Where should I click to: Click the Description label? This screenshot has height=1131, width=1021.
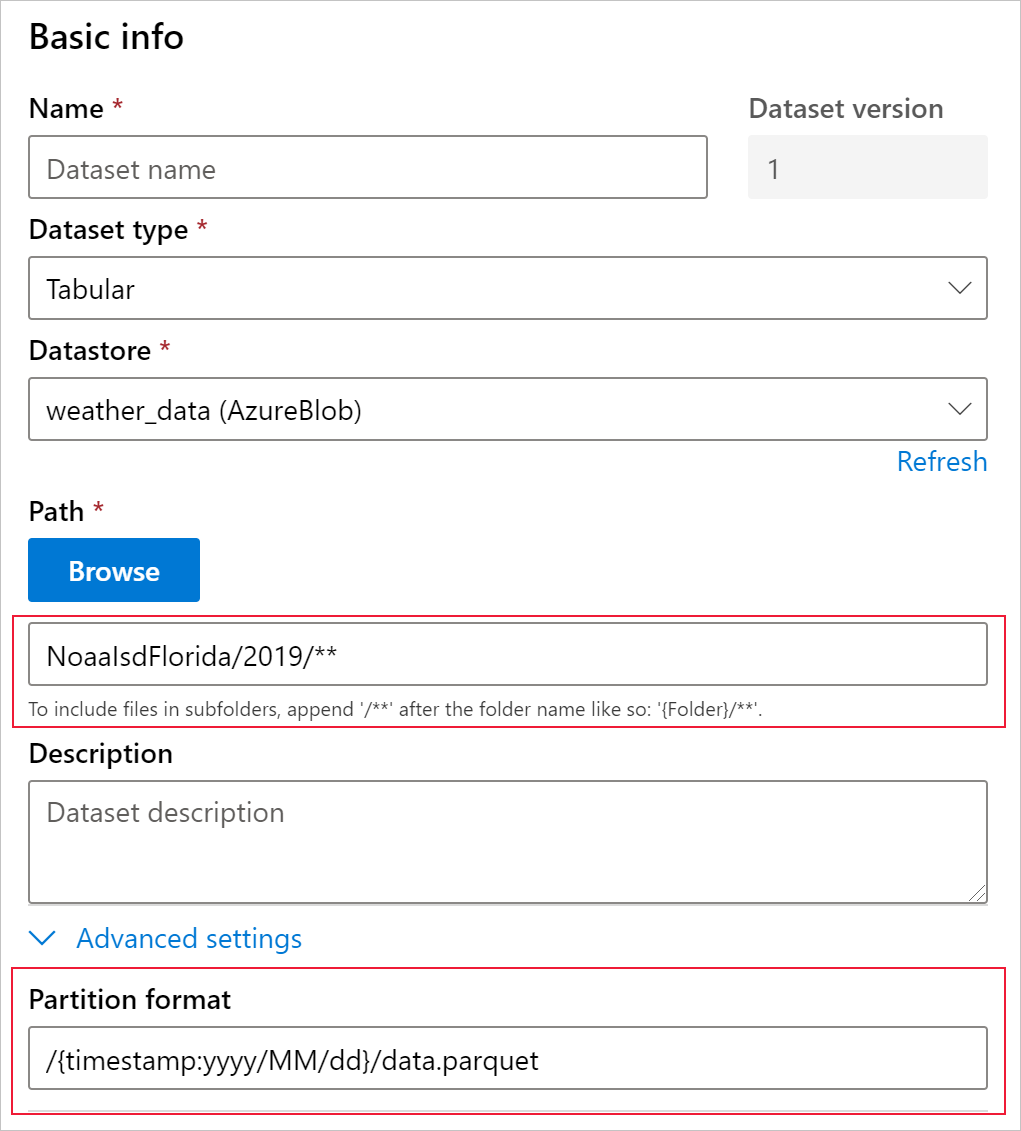click(x=101, y=753)
